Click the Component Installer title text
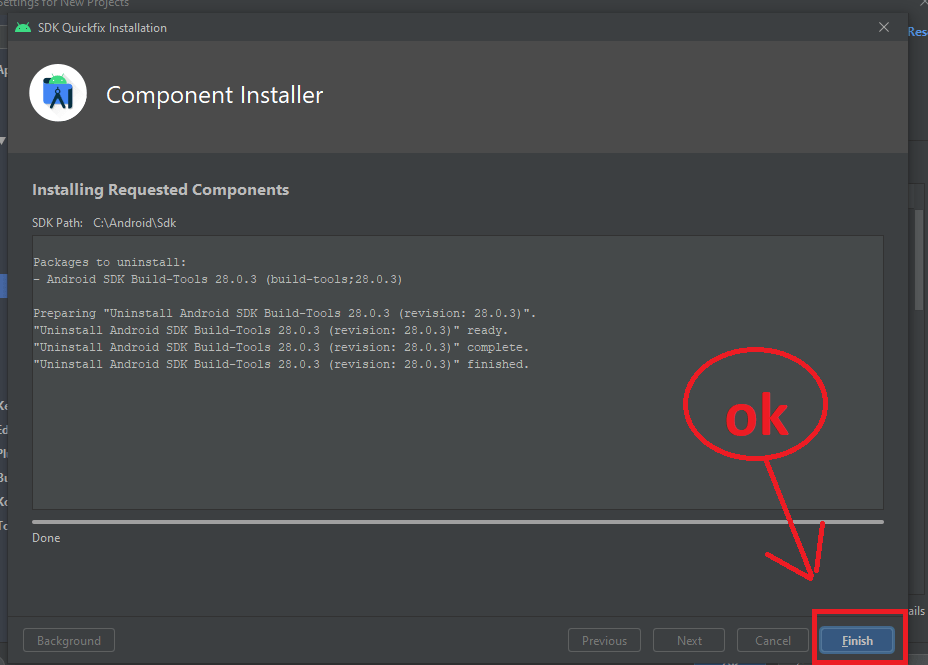This screenshot has width=928, height=665. [214, 95]
